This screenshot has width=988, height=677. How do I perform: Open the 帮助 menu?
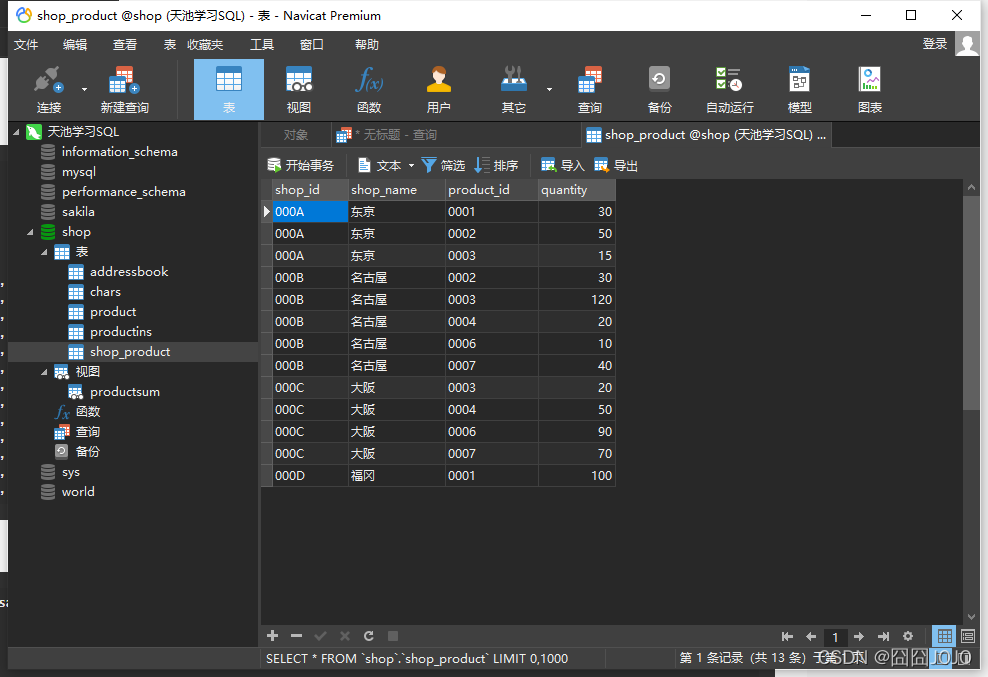click(x=367, y=45)
